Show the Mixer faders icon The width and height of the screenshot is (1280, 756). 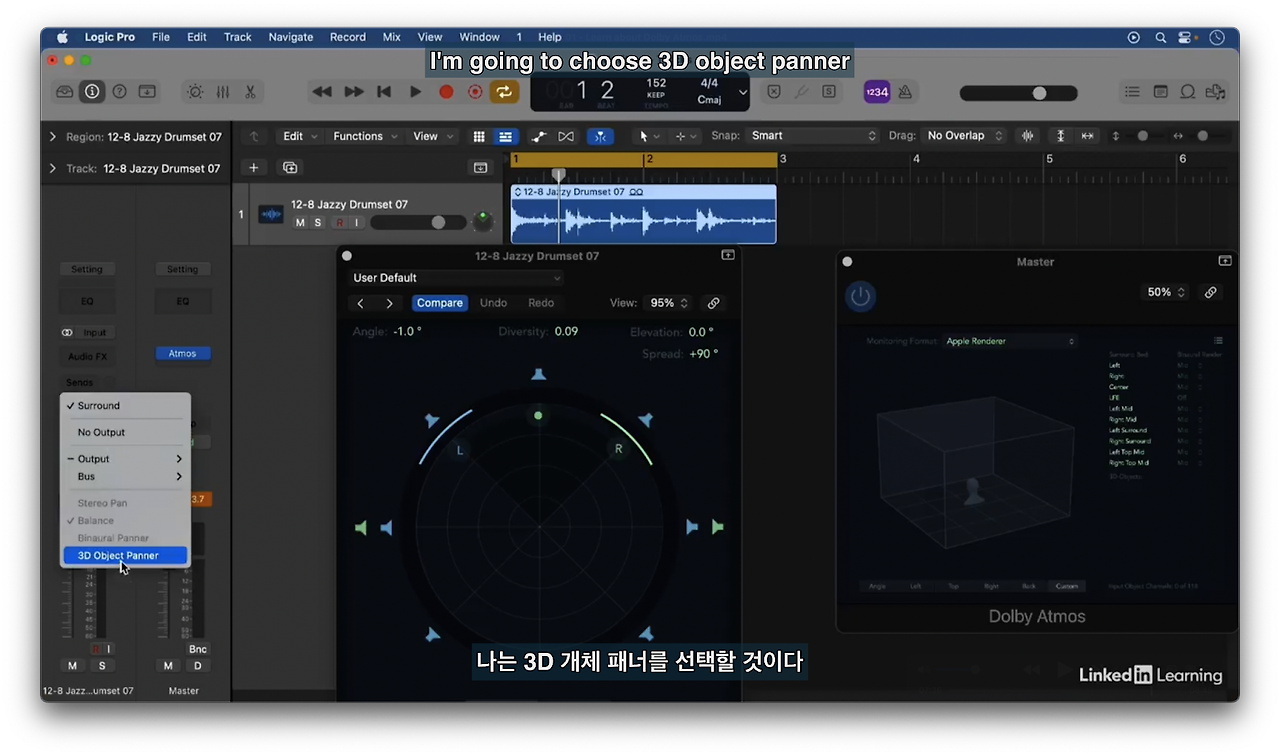coord(222,92)
